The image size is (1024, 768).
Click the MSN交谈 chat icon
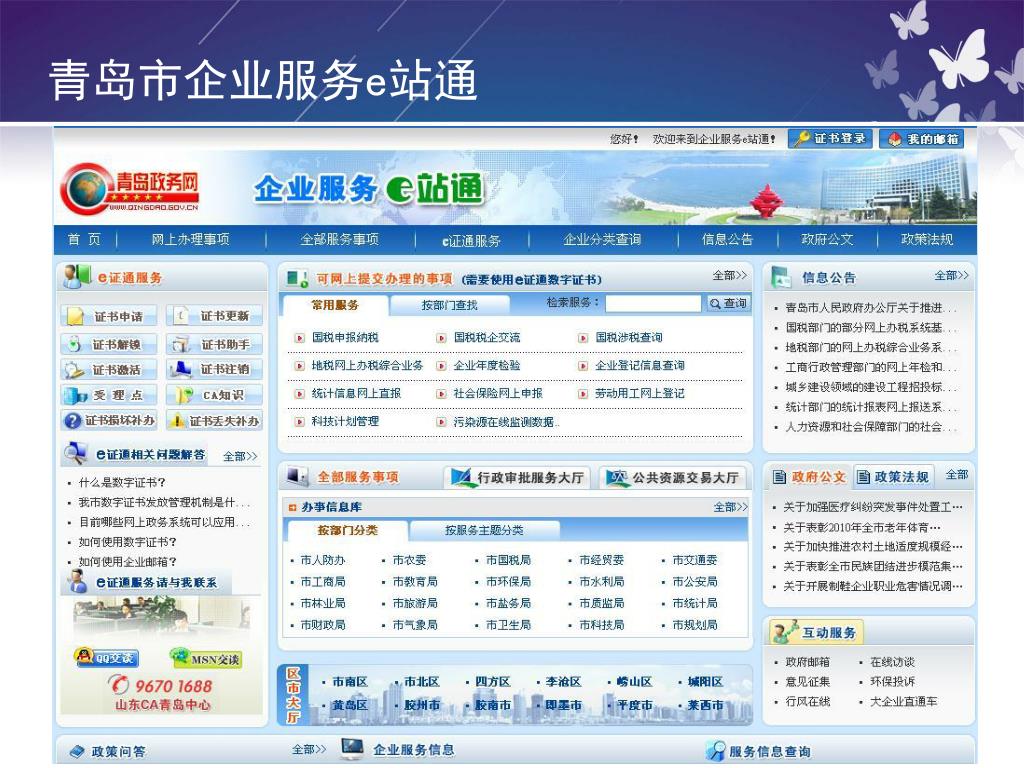click(x=205, y=658)
